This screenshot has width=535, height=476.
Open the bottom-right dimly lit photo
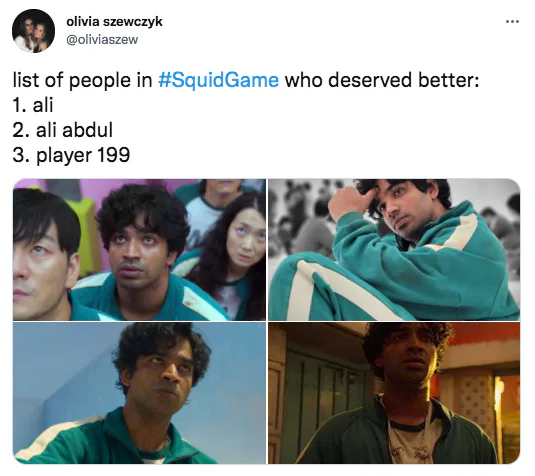click(394, 393)
